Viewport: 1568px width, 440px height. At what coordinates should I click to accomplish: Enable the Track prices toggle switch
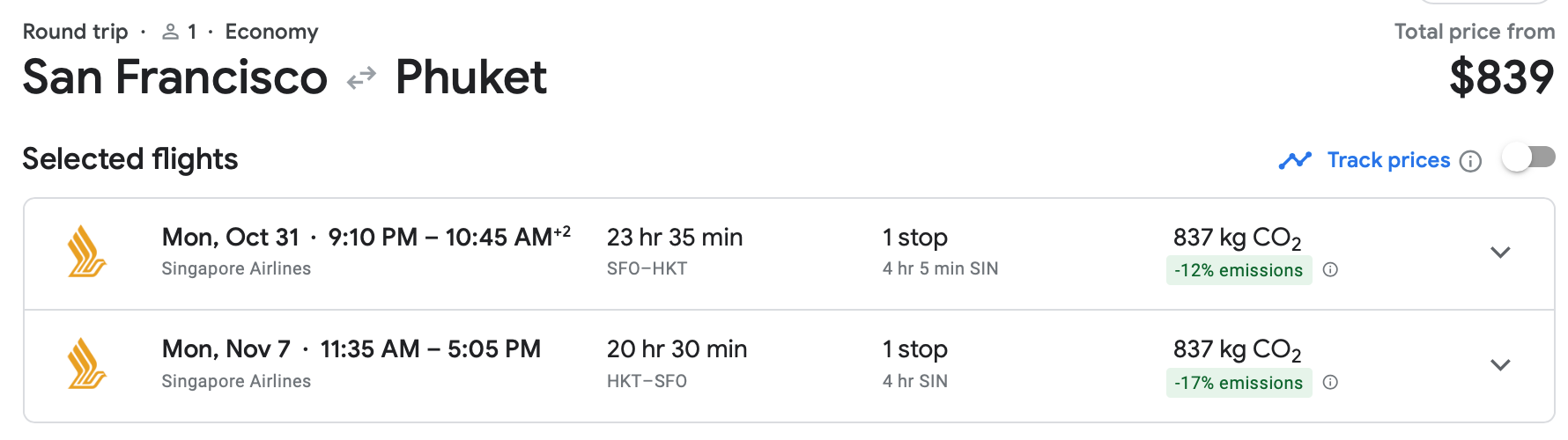(x=1528, y=158)
